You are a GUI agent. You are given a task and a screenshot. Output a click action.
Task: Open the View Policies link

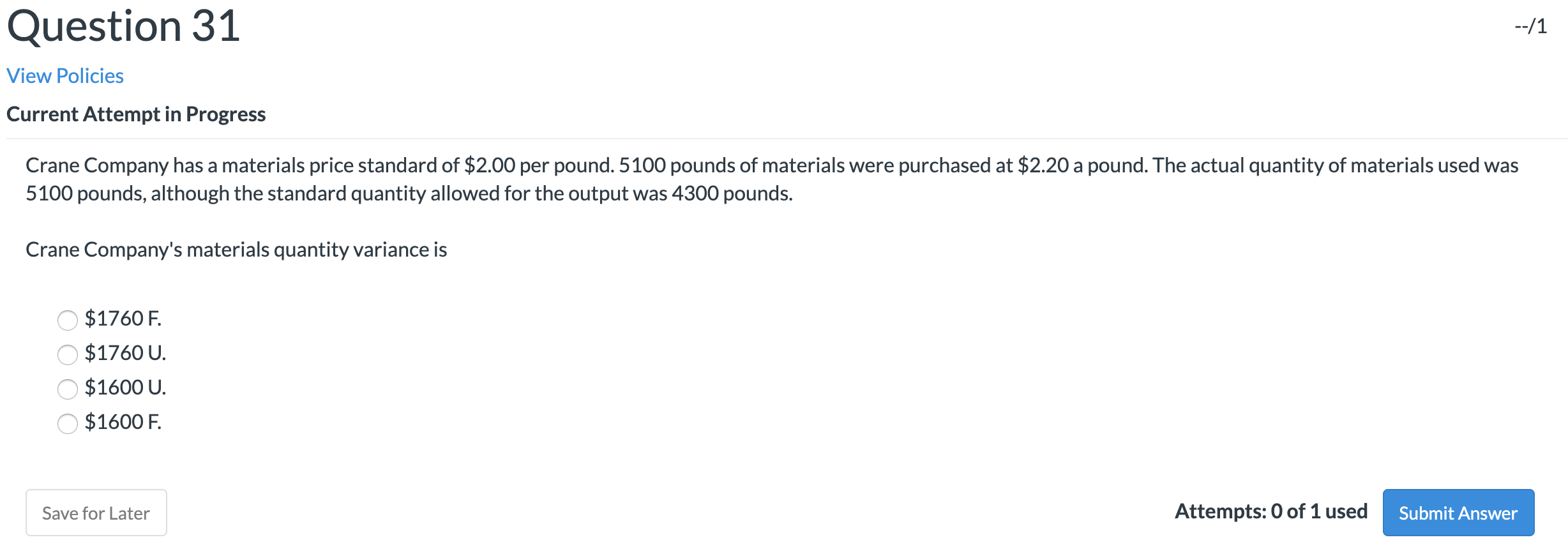point(64,75)
